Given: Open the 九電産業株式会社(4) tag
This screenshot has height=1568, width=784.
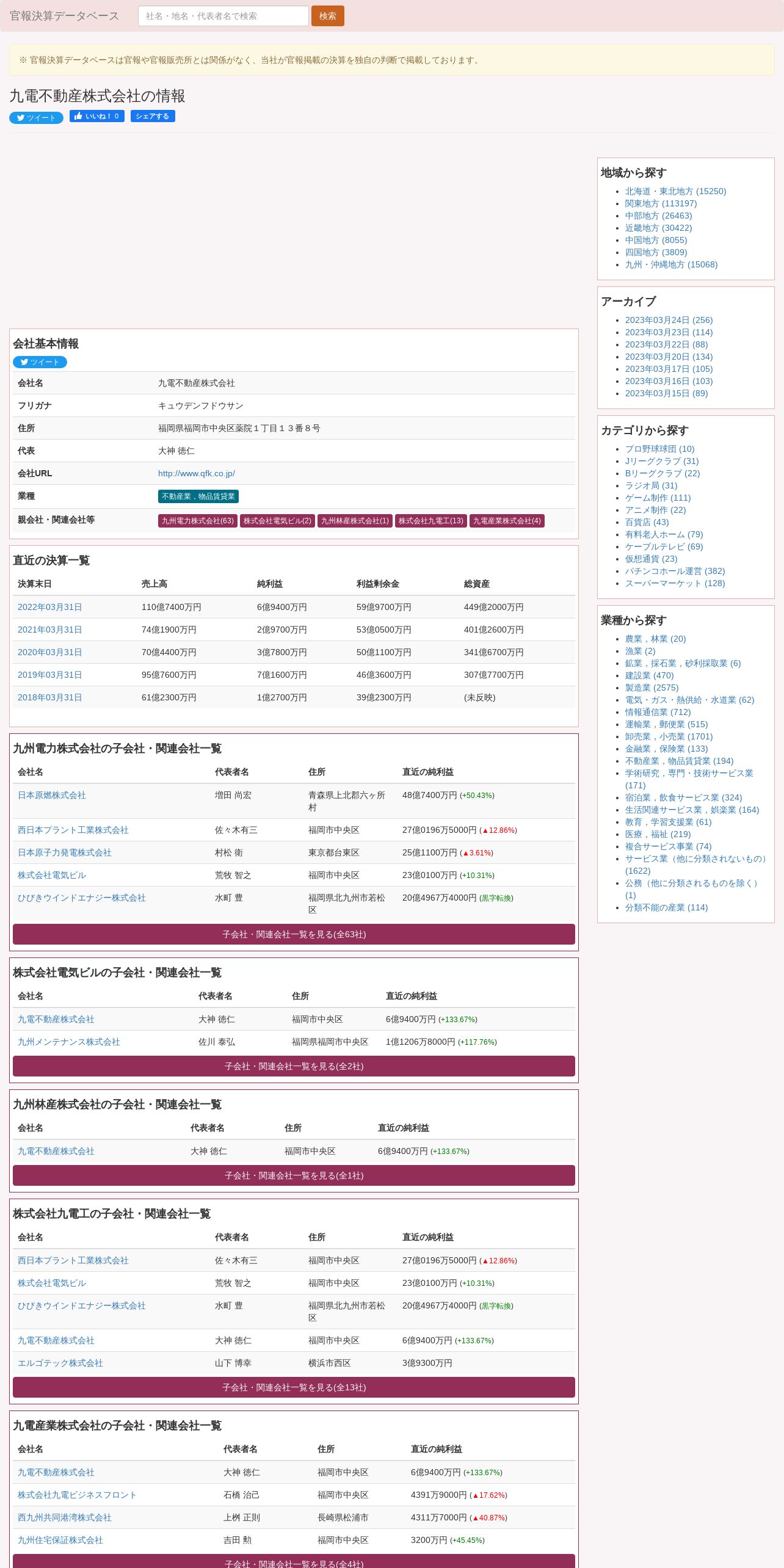Looking at the screenshot, I should [507, 521].
